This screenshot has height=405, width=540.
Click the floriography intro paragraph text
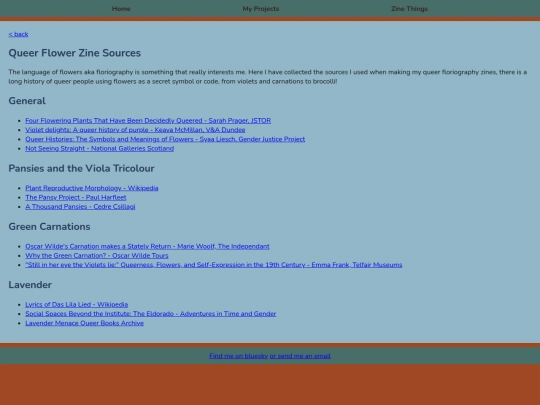(x=268, y=77)
